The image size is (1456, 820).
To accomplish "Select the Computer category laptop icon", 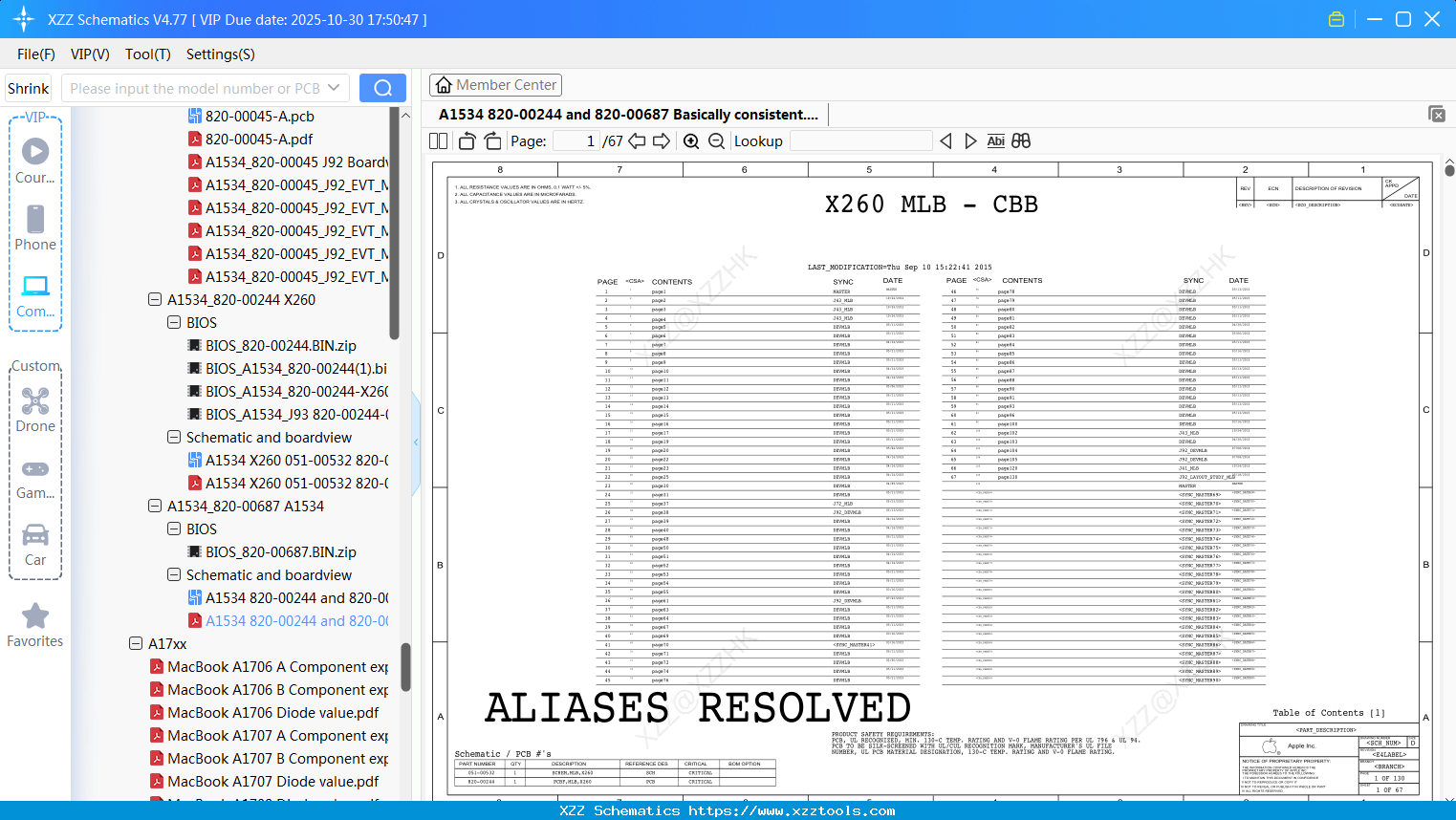I will tap(35, 295).
